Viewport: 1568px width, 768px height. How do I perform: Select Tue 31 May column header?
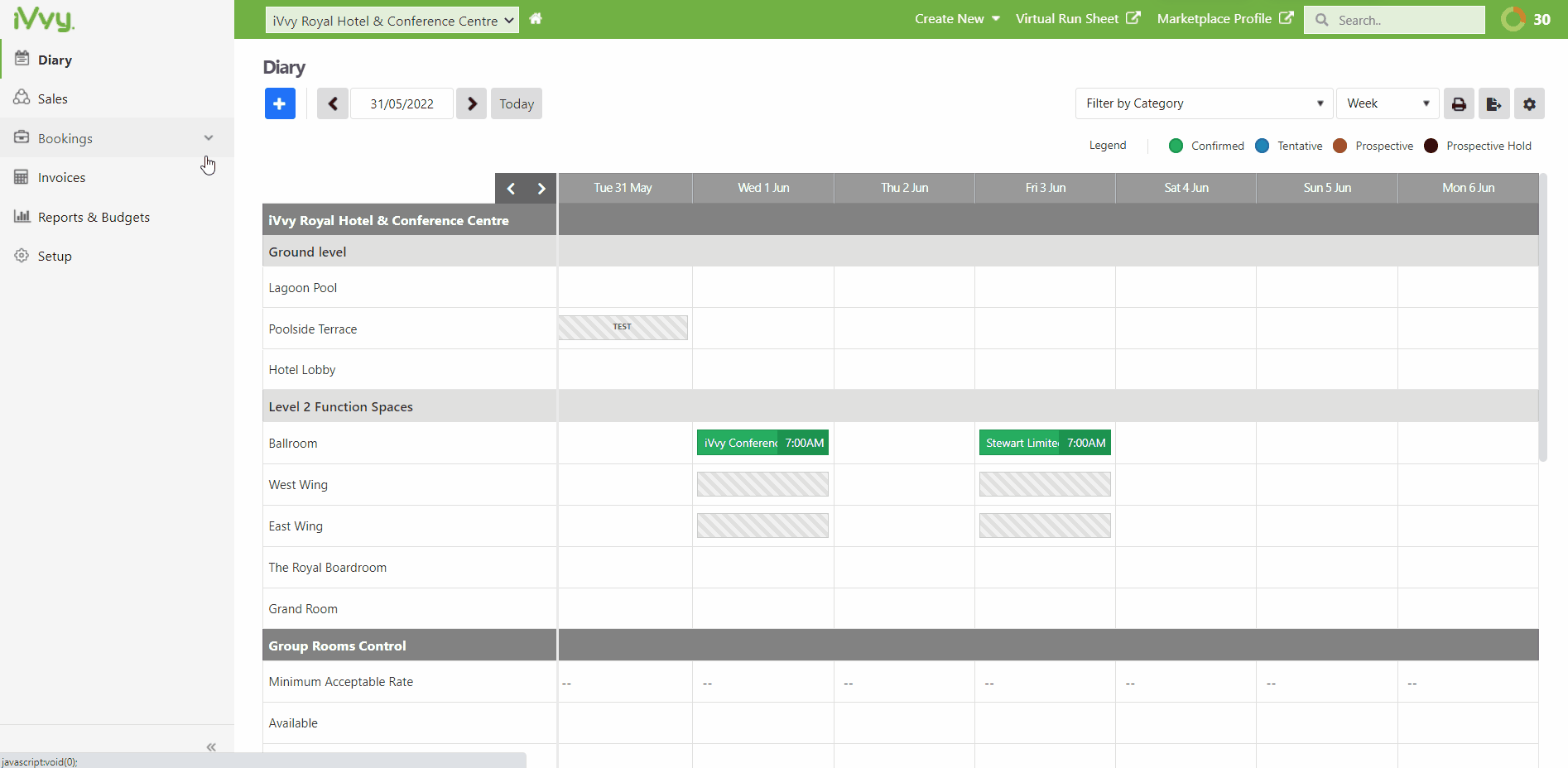(x=625, y=188)
